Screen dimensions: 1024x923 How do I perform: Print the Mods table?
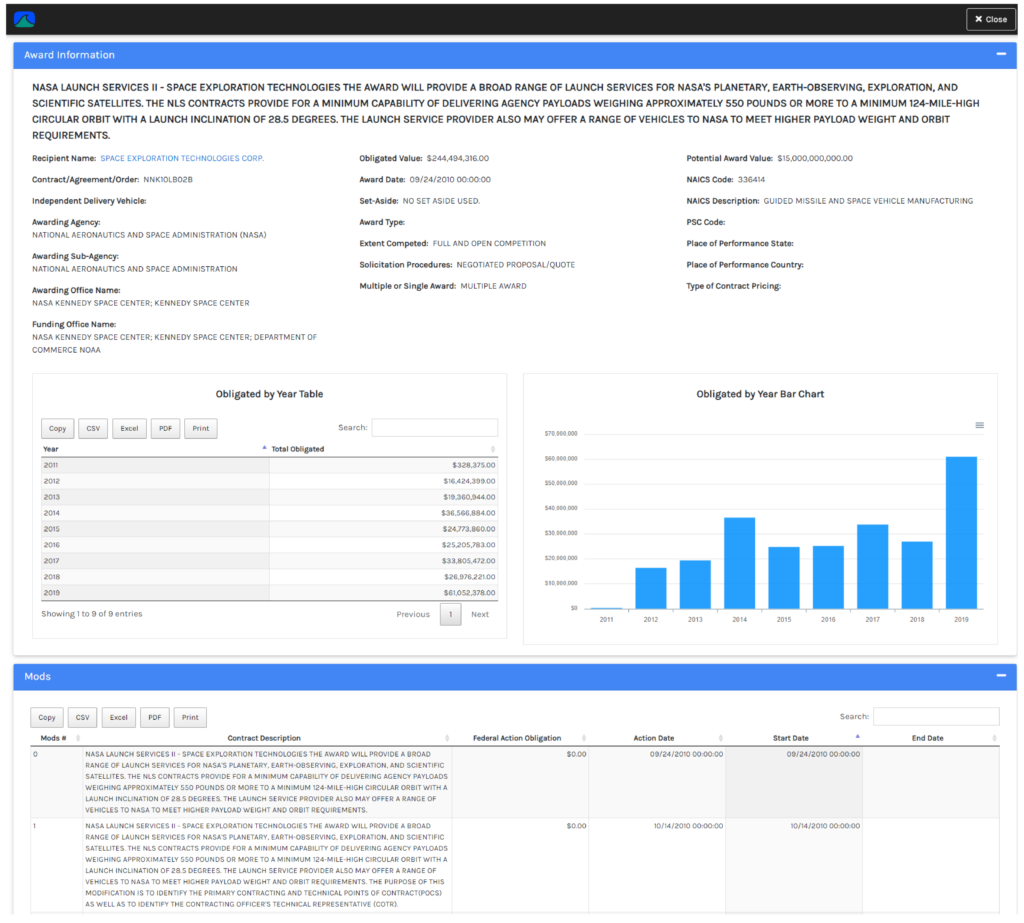click(190, 717)
